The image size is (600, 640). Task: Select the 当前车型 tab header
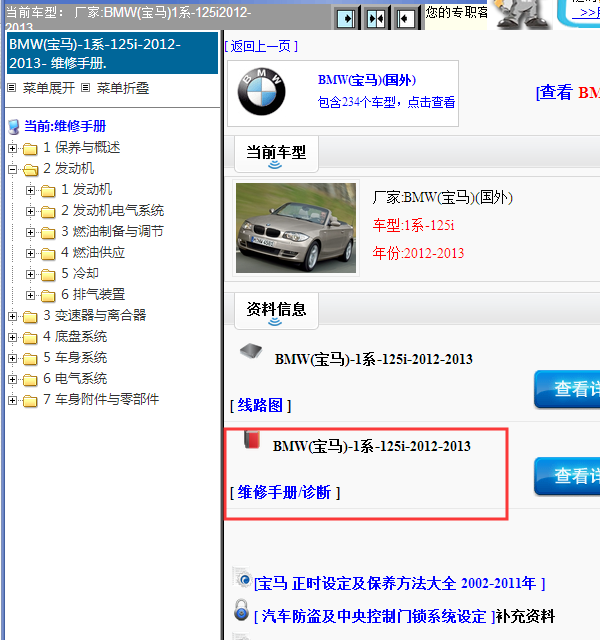276,154
